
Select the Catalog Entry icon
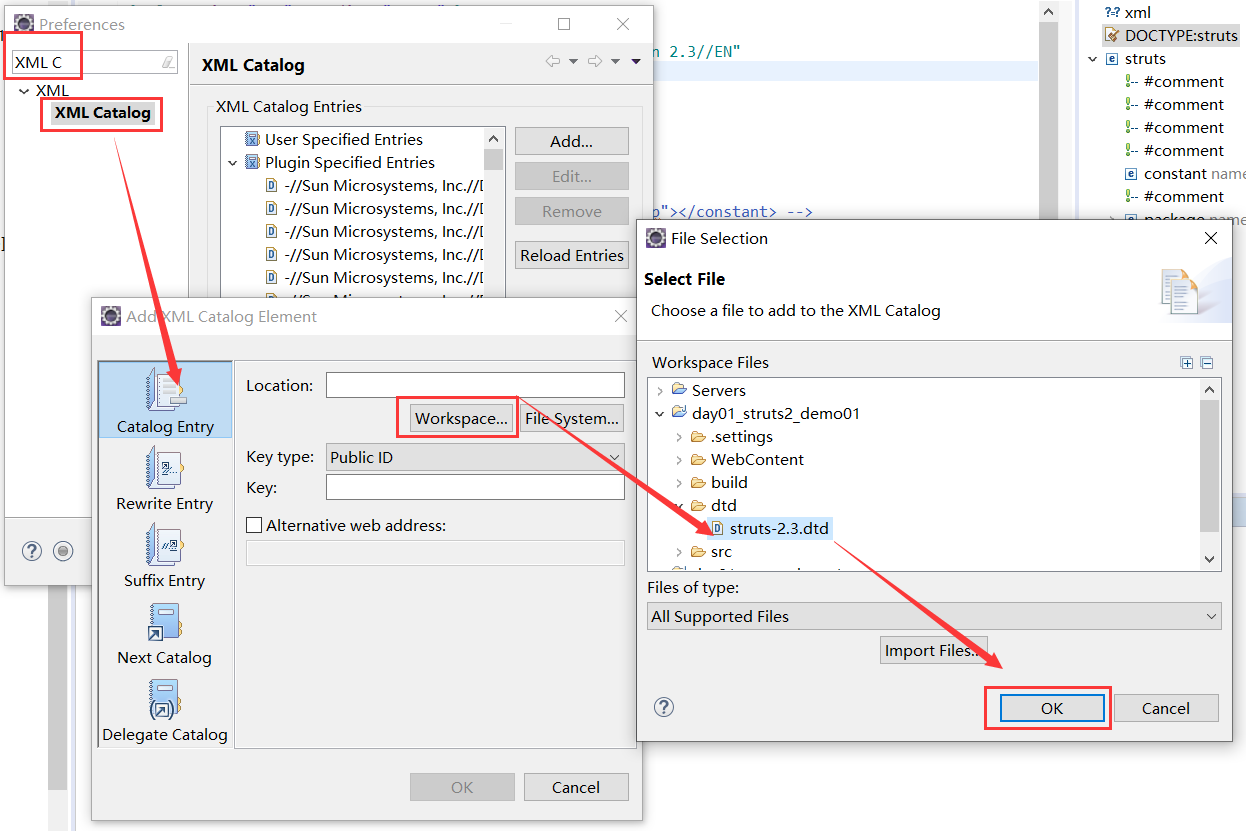[165, 390]
